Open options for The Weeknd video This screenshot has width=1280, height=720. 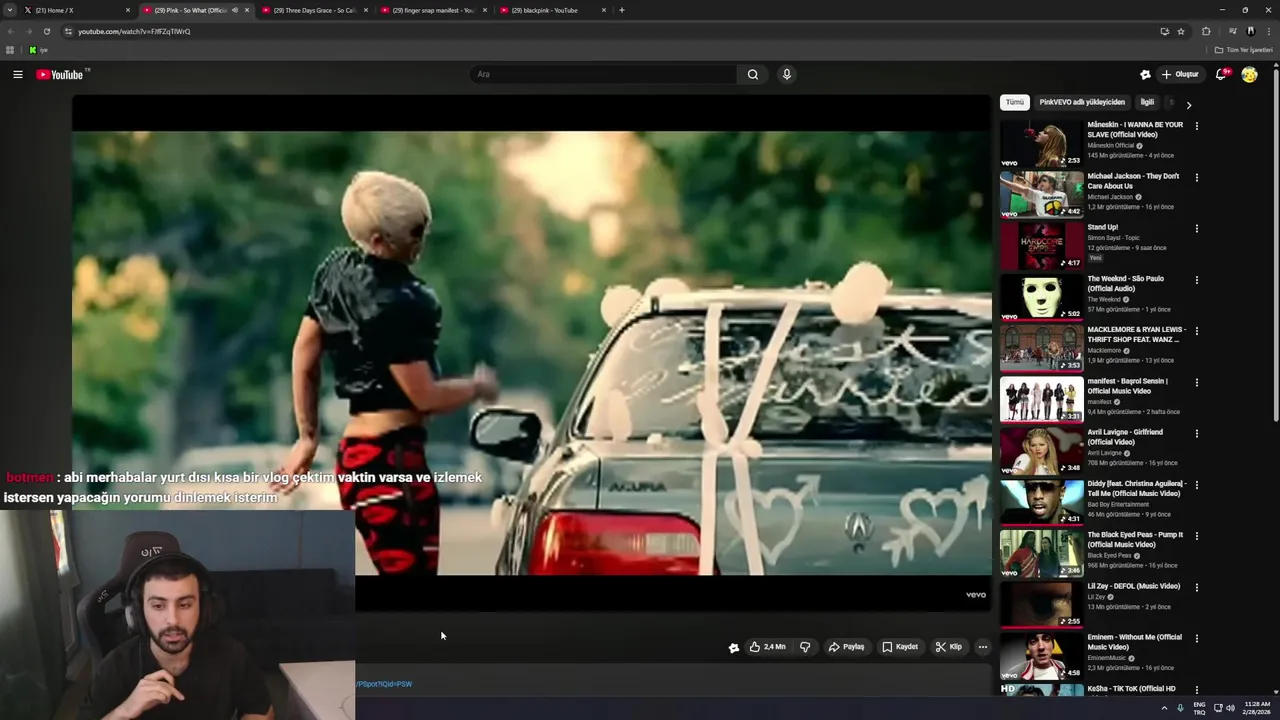[x=1197, y=280]
